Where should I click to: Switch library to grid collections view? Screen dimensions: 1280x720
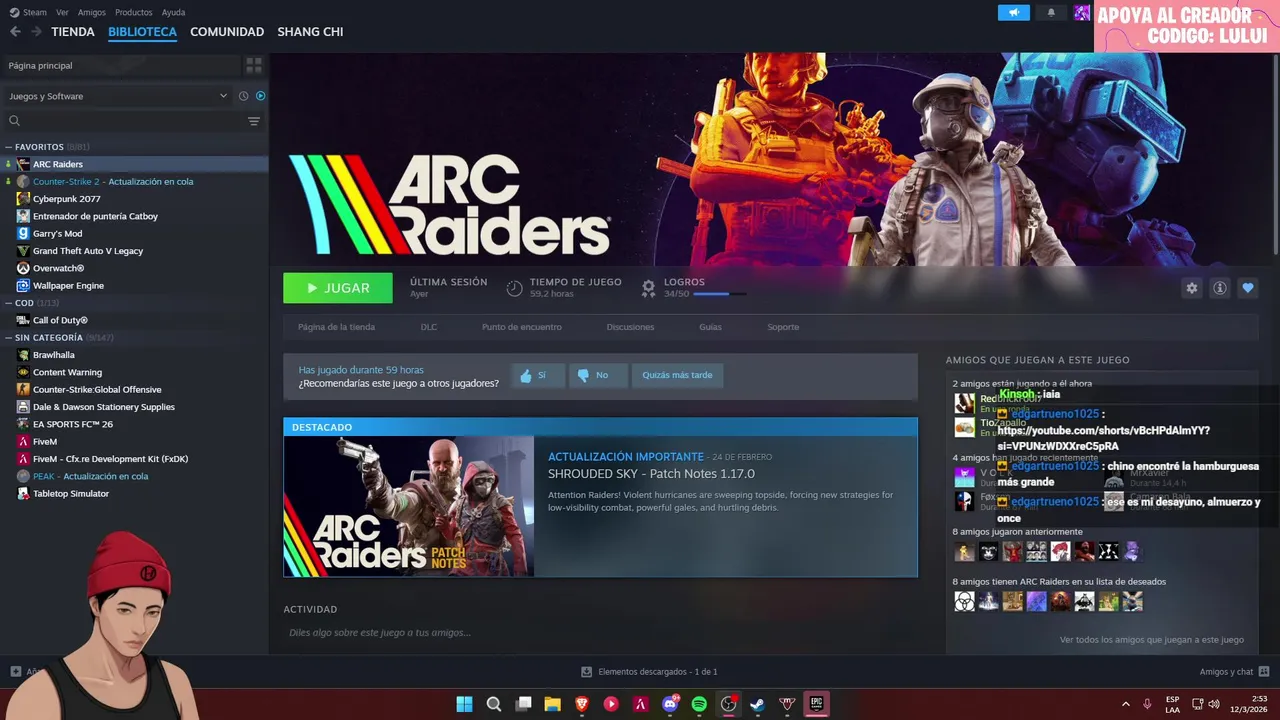(254, 65)
